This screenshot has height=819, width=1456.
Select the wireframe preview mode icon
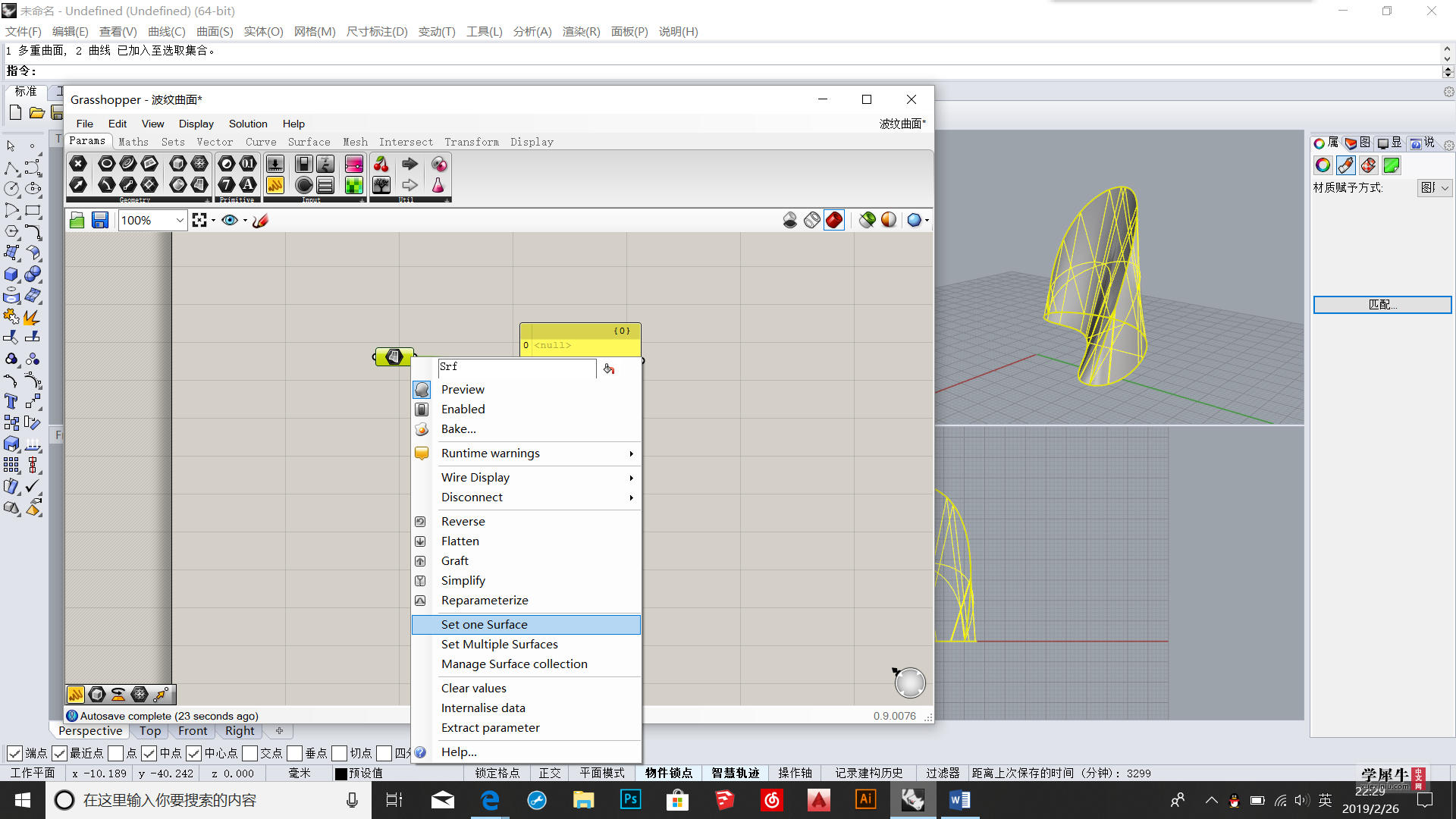(x=812, y=220)
